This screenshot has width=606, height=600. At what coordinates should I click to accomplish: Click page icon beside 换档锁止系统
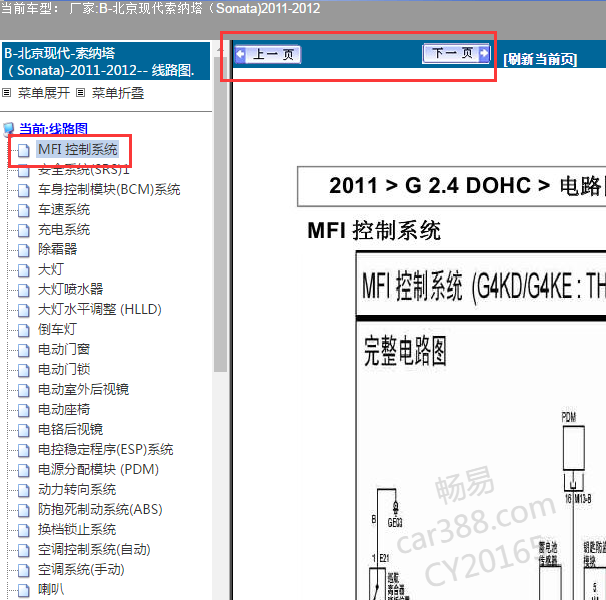[x=24, y=530]
